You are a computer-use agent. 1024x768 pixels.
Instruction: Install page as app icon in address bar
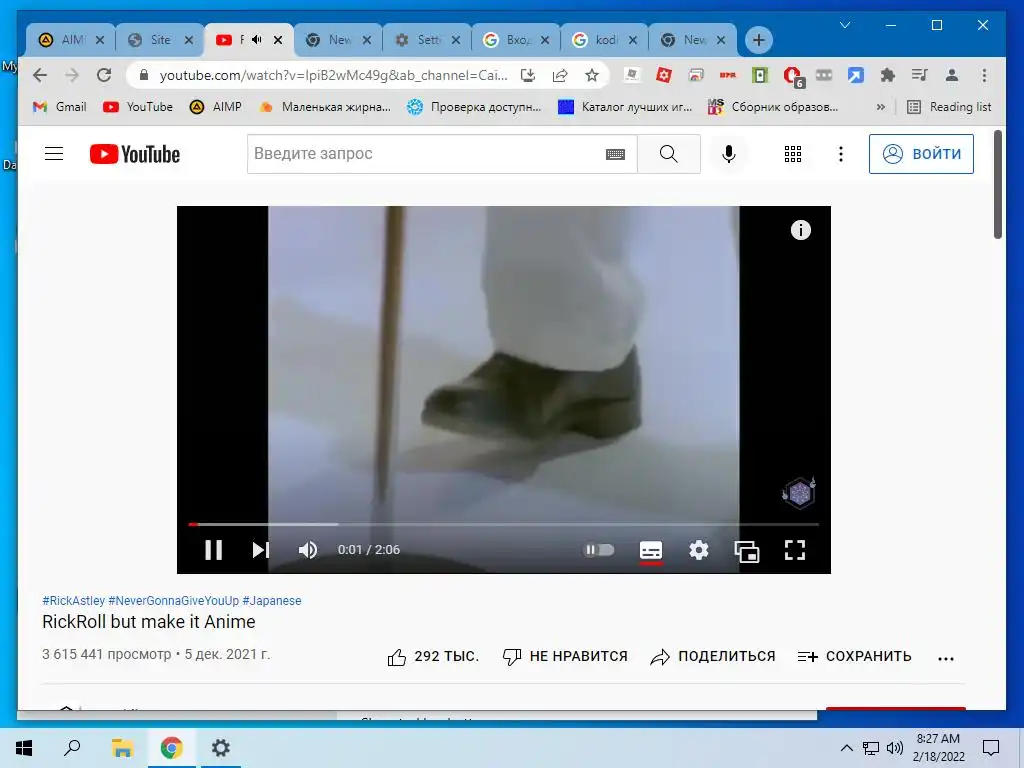pyautogui.click(x=528, y=75)
